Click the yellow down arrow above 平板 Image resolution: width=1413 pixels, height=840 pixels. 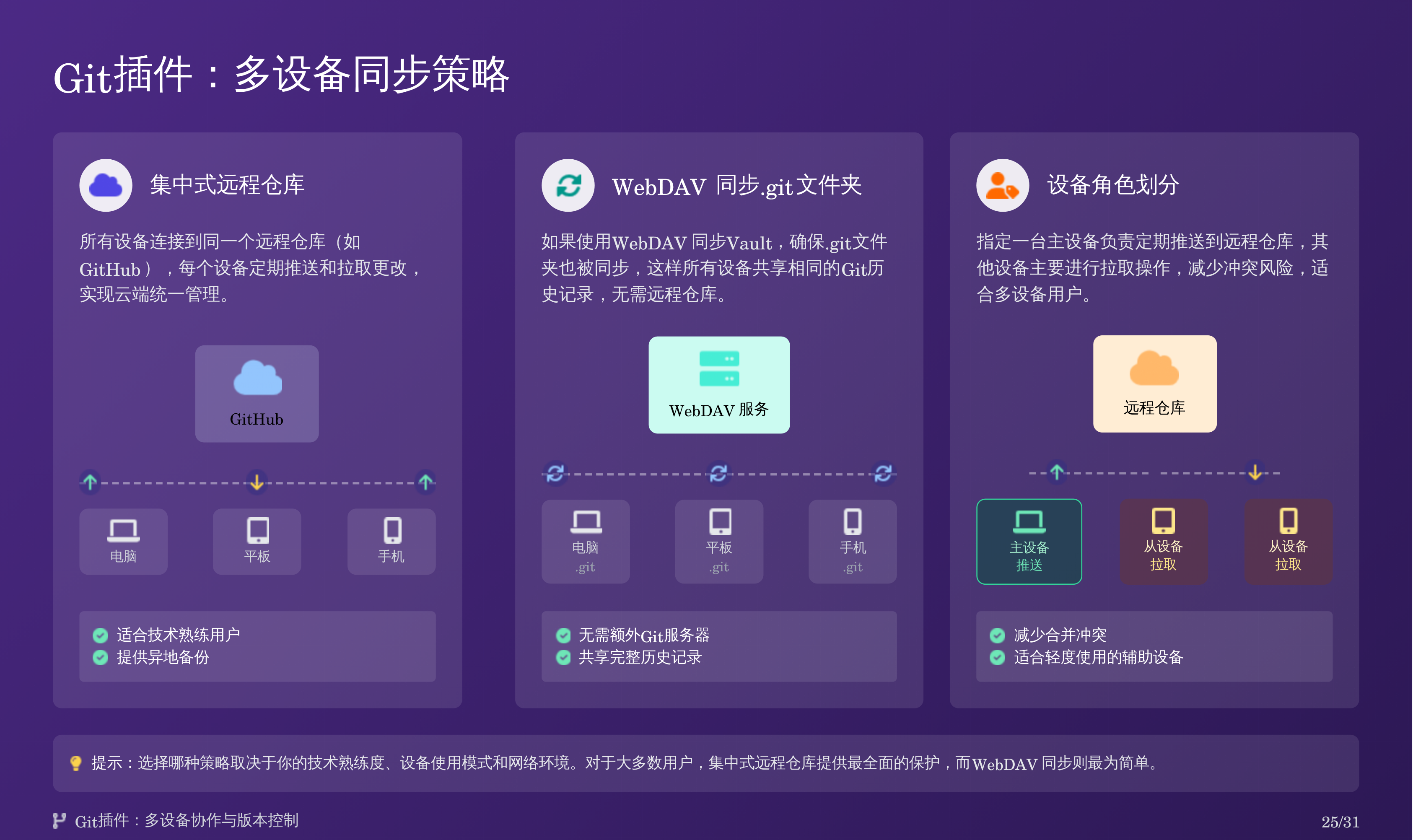pos(257,482)
